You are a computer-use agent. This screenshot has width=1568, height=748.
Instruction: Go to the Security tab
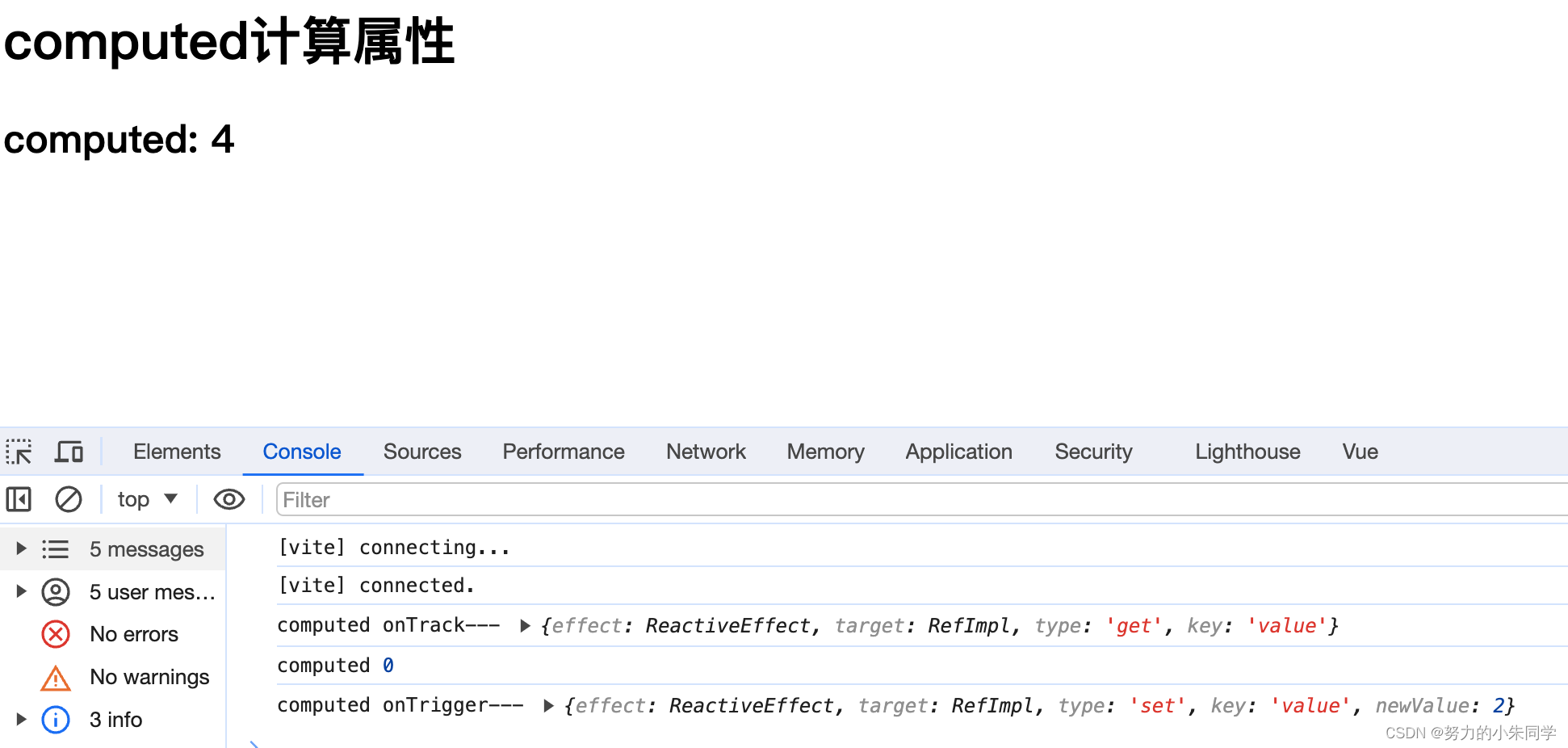1093,452
